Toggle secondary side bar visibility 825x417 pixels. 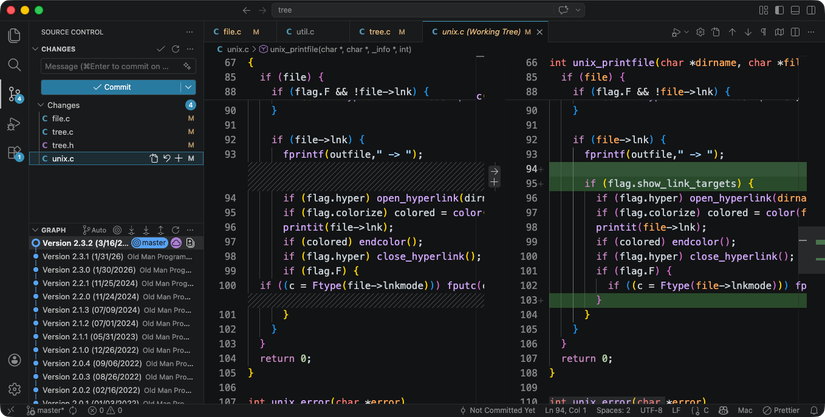811,10
